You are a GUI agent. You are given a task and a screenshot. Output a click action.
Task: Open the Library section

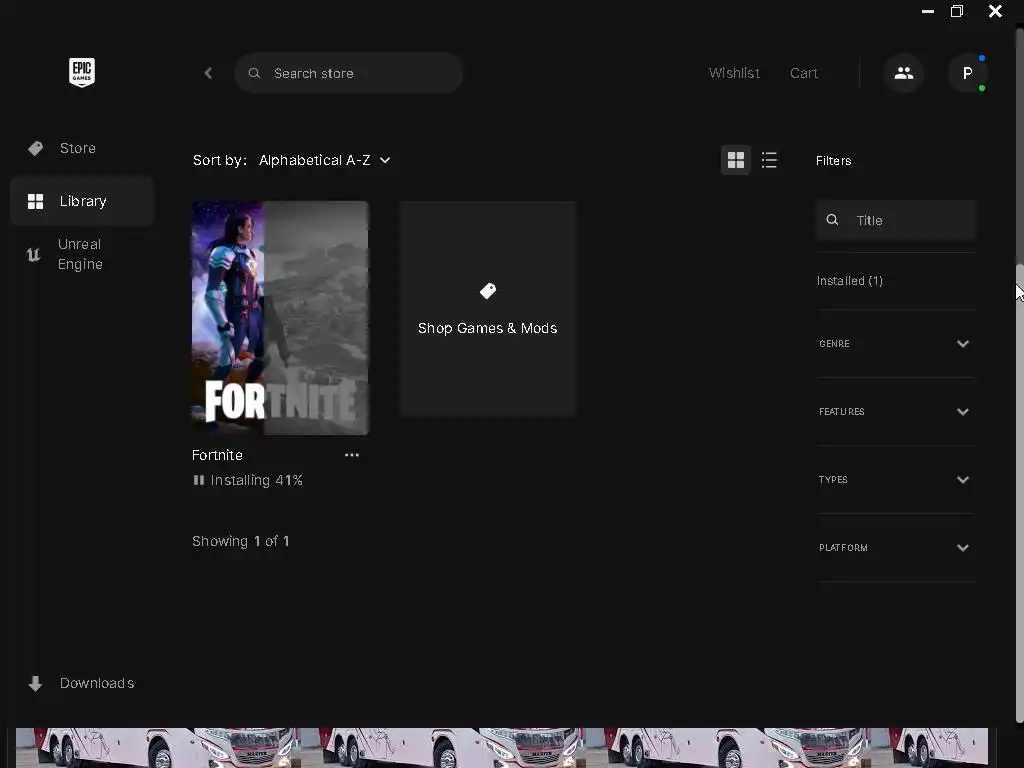point(82,201)
